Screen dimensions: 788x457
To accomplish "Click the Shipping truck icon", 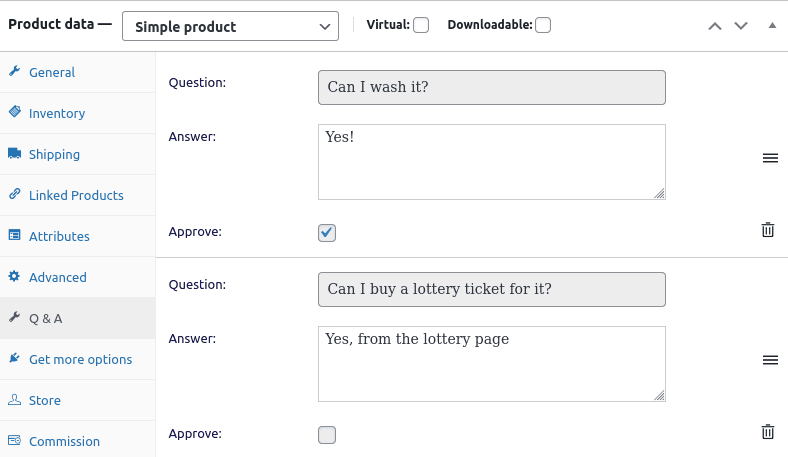I will [x=15, y=153].
